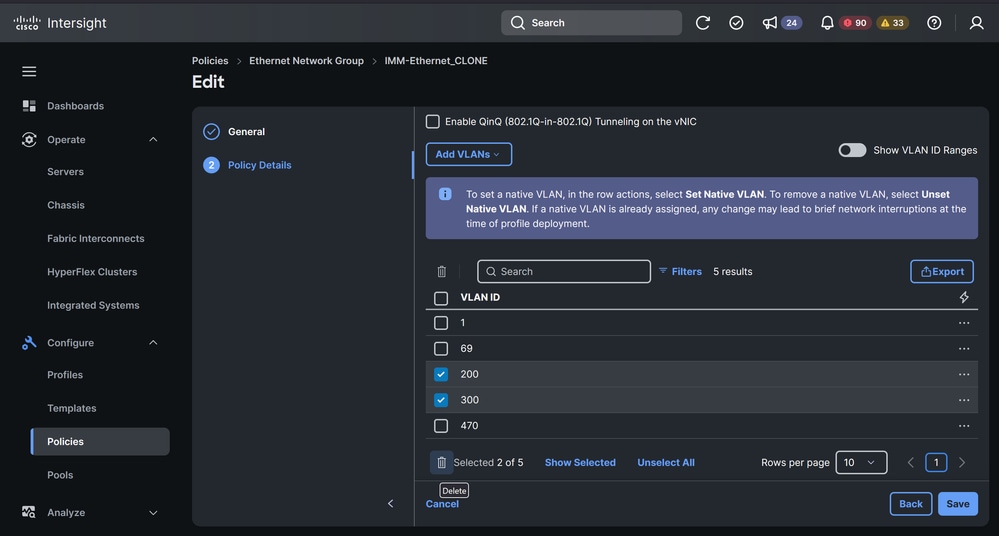Image resolution: width=999 pixels, height=536 pixels.
Task: Open Pools in sidebar
Action: pyautogui.click(x=60, y=475)
